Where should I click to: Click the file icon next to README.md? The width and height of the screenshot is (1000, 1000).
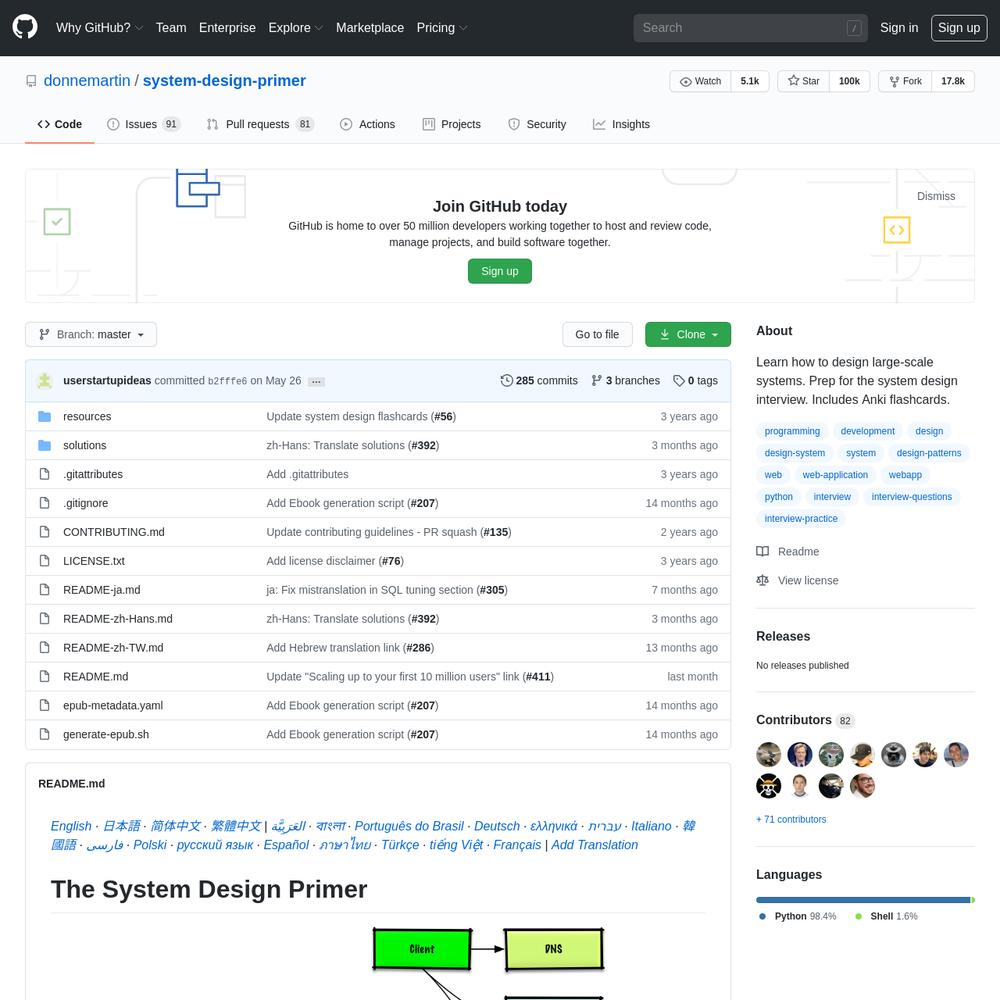[44, 676]
